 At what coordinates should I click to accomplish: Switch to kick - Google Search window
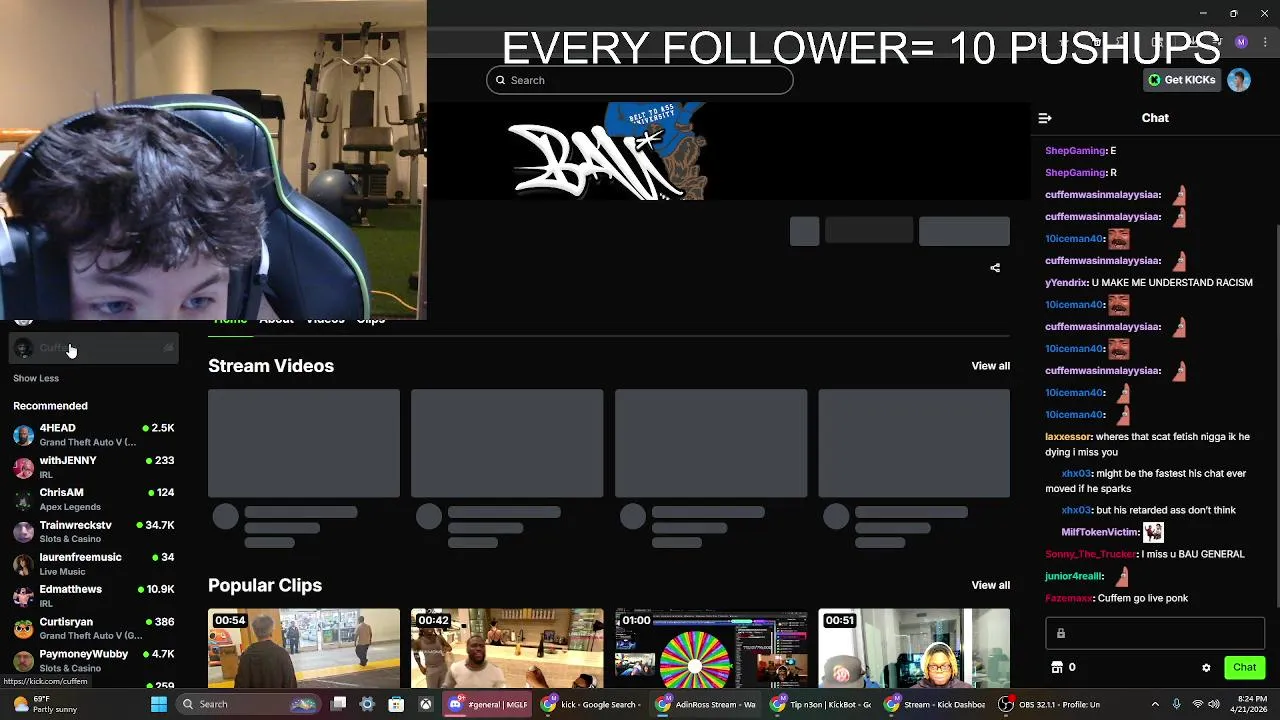[x=592, y=704]
